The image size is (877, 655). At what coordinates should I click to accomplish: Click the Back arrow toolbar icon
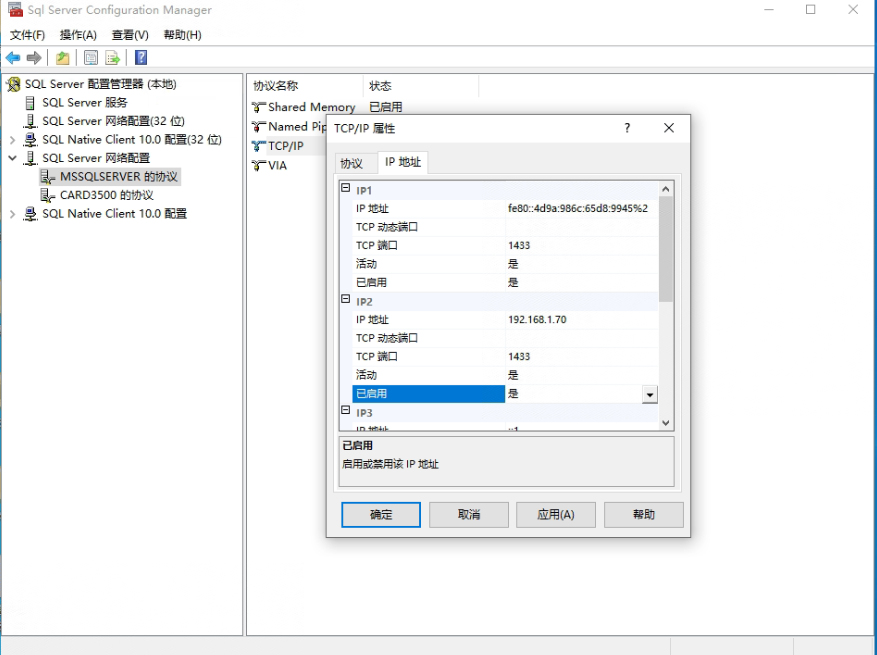tap(13, 58)
